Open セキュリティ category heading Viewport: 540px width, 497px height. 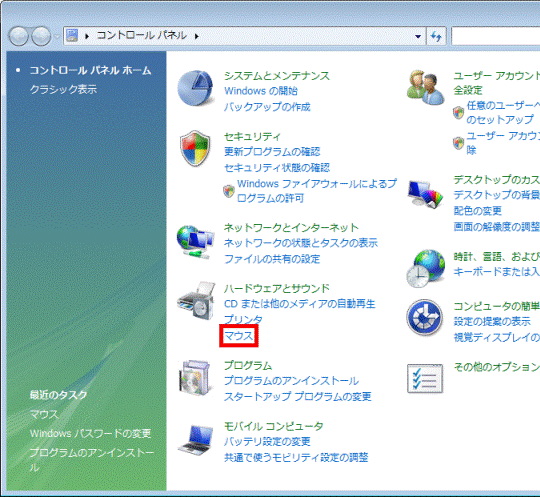pos(252,137)
